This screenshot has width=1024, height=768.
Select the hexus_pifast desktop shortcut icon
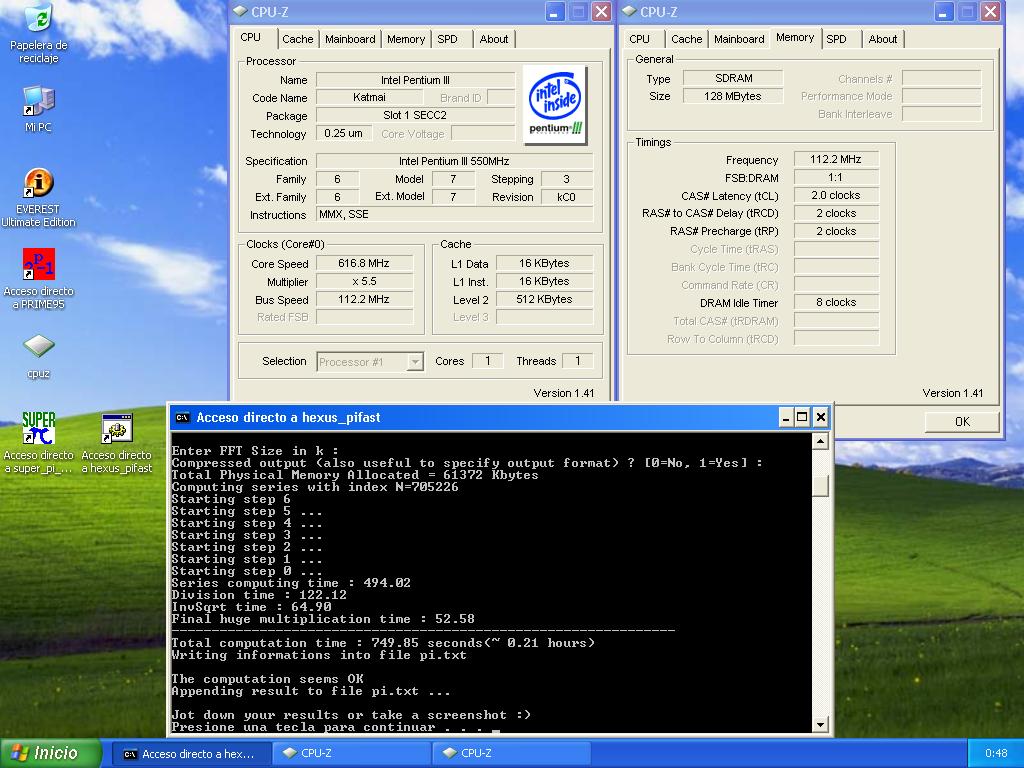117,428
